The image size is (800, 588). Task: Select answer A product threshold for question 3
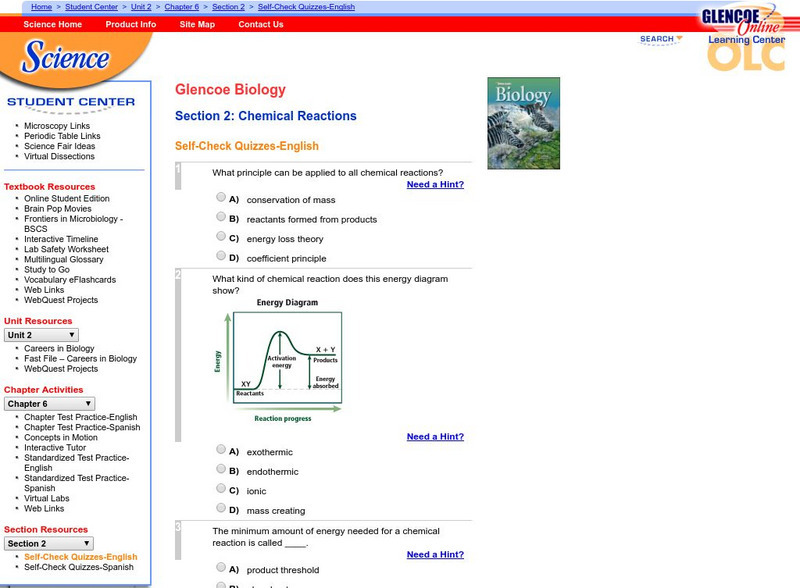click(x=221, y=569)
